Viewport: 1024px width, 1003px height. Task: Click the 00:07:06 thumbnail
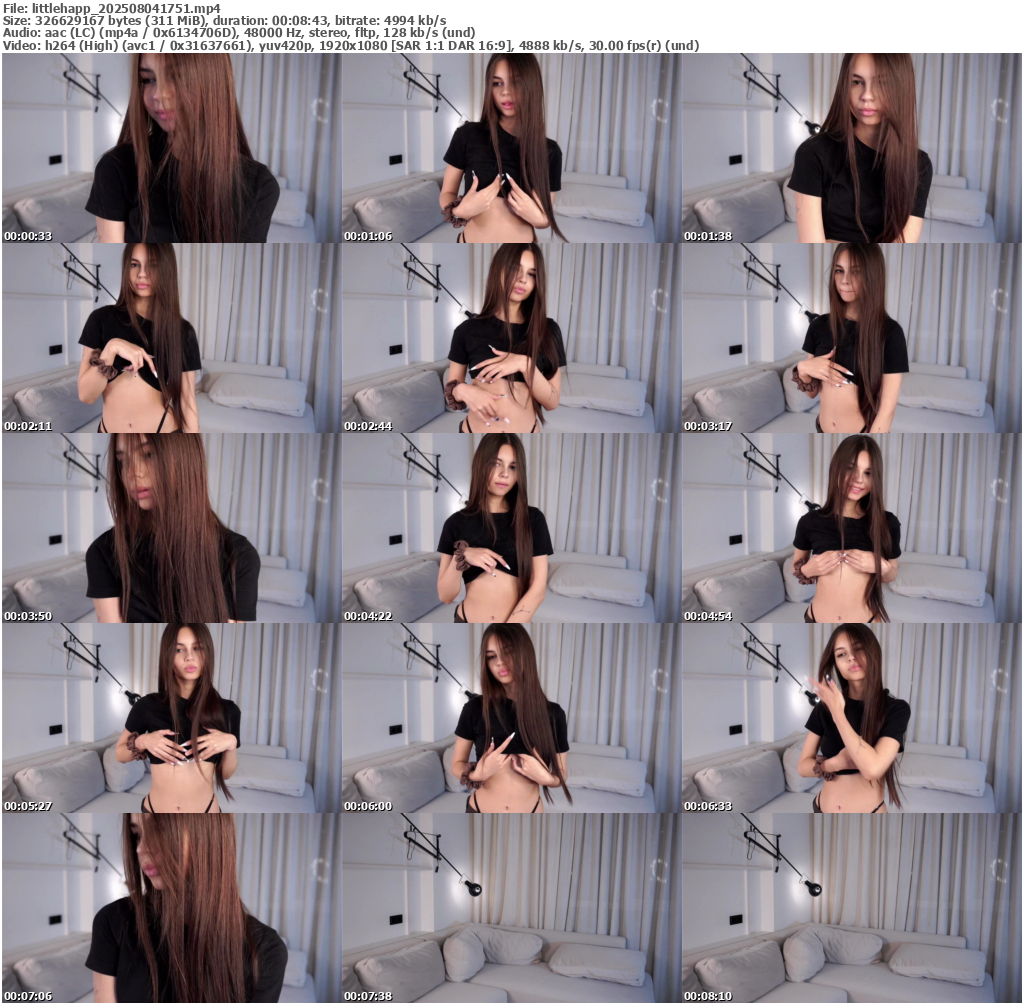pyautogui.click(x=171, y=908)
